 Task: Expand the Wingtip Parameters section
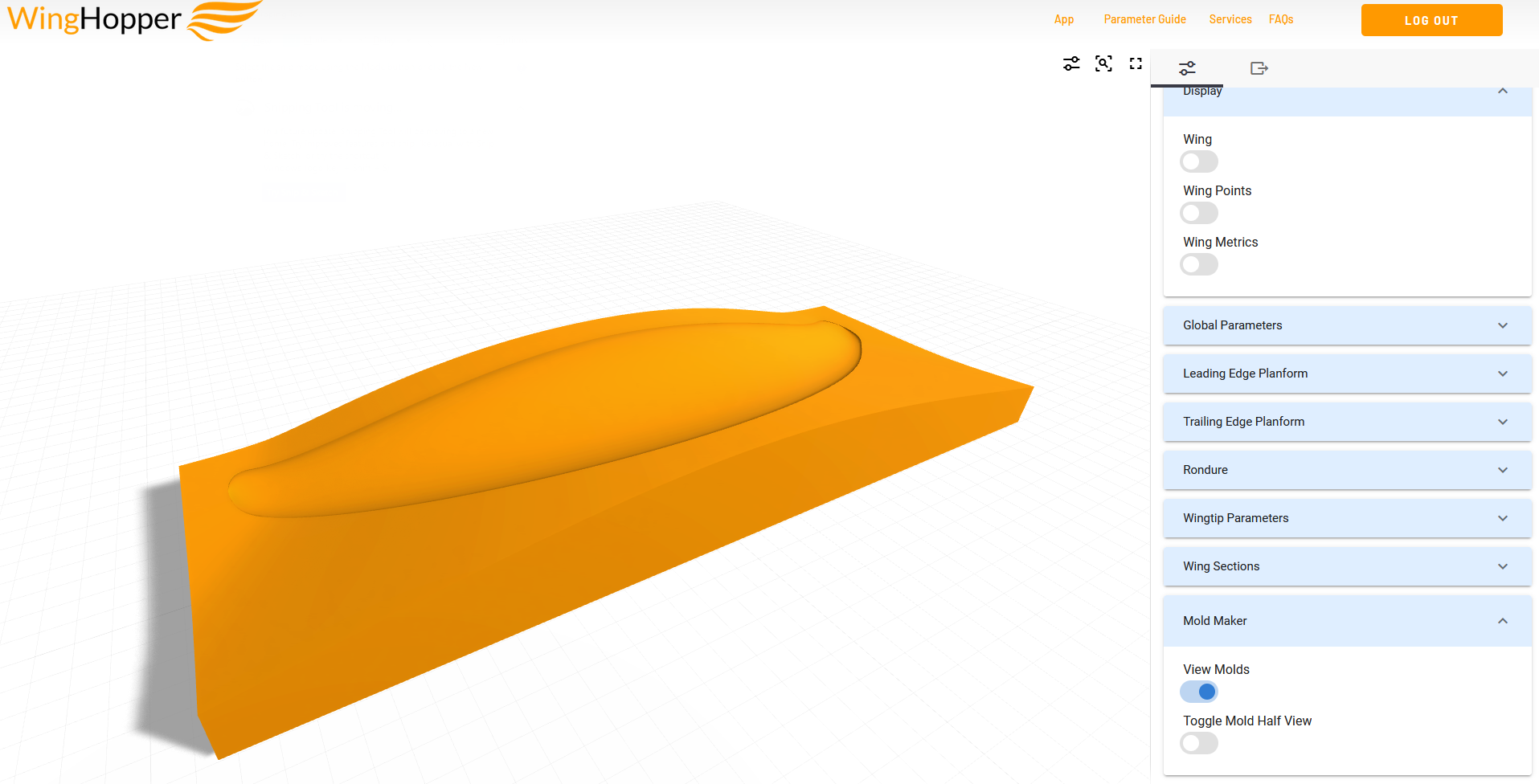(x=1347, y=518)
